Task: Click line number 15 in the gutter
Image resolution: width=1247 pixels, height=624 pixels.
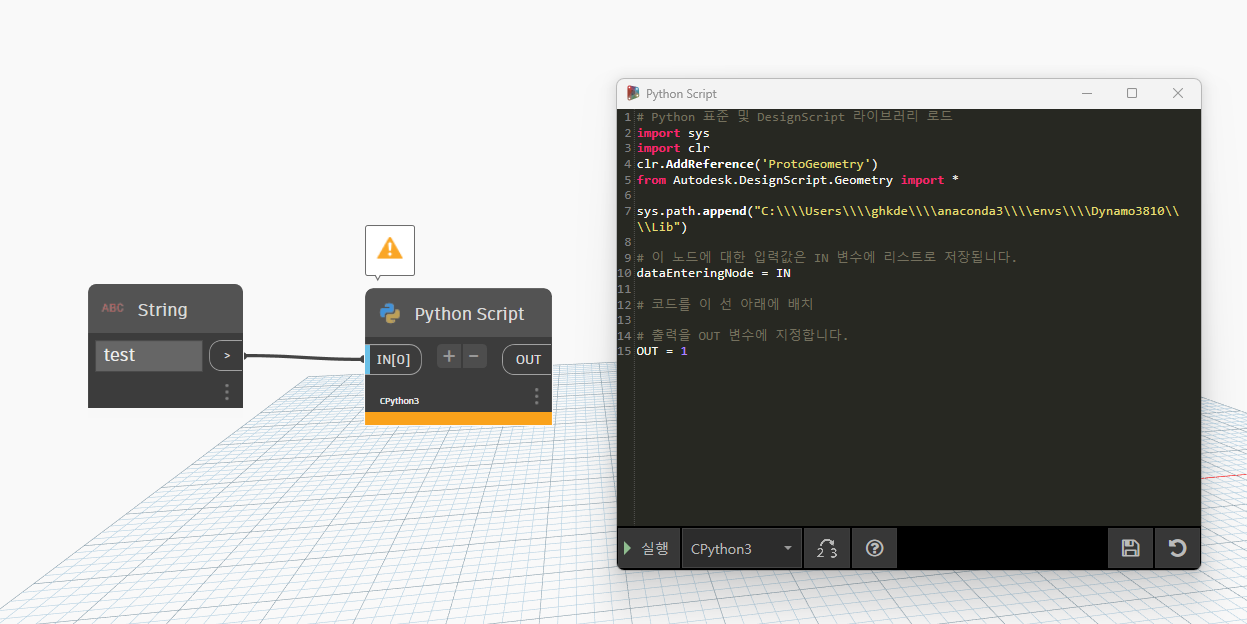Action: (x=625, y=351)
